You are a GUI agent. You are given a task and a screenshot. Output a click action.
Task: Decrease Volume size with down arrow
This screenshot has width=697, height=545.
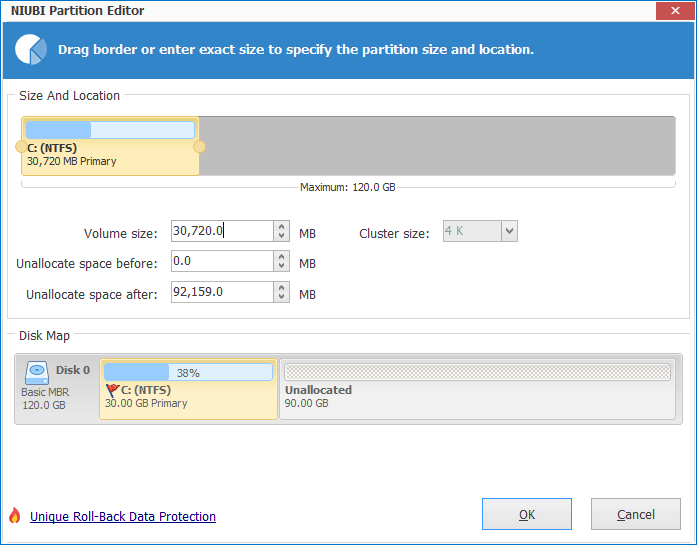[x=281, y=236]
